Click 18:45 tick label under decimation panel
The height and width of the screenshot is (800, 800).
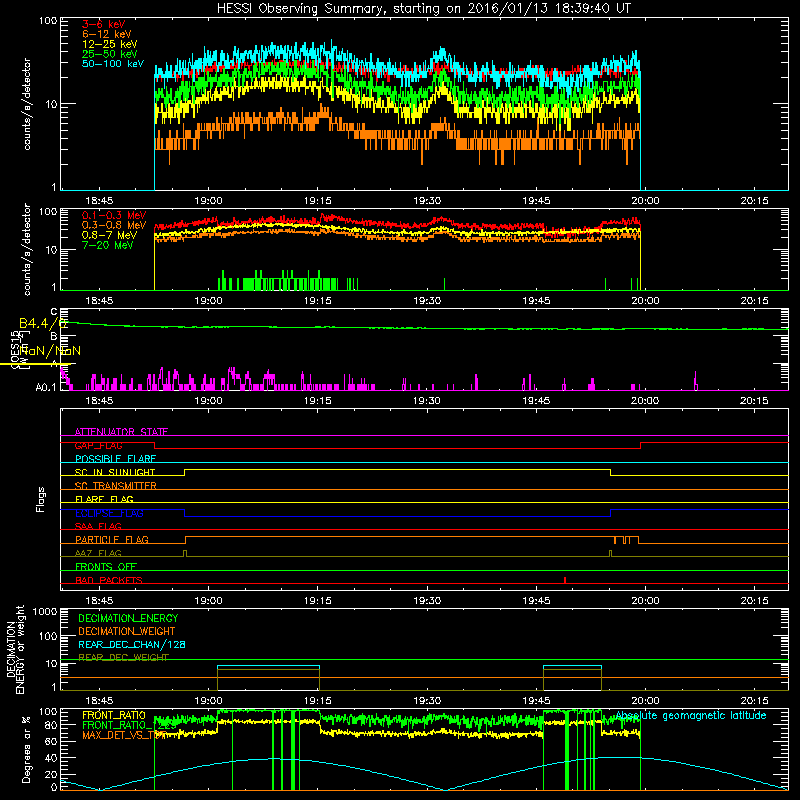coord(99,701)
